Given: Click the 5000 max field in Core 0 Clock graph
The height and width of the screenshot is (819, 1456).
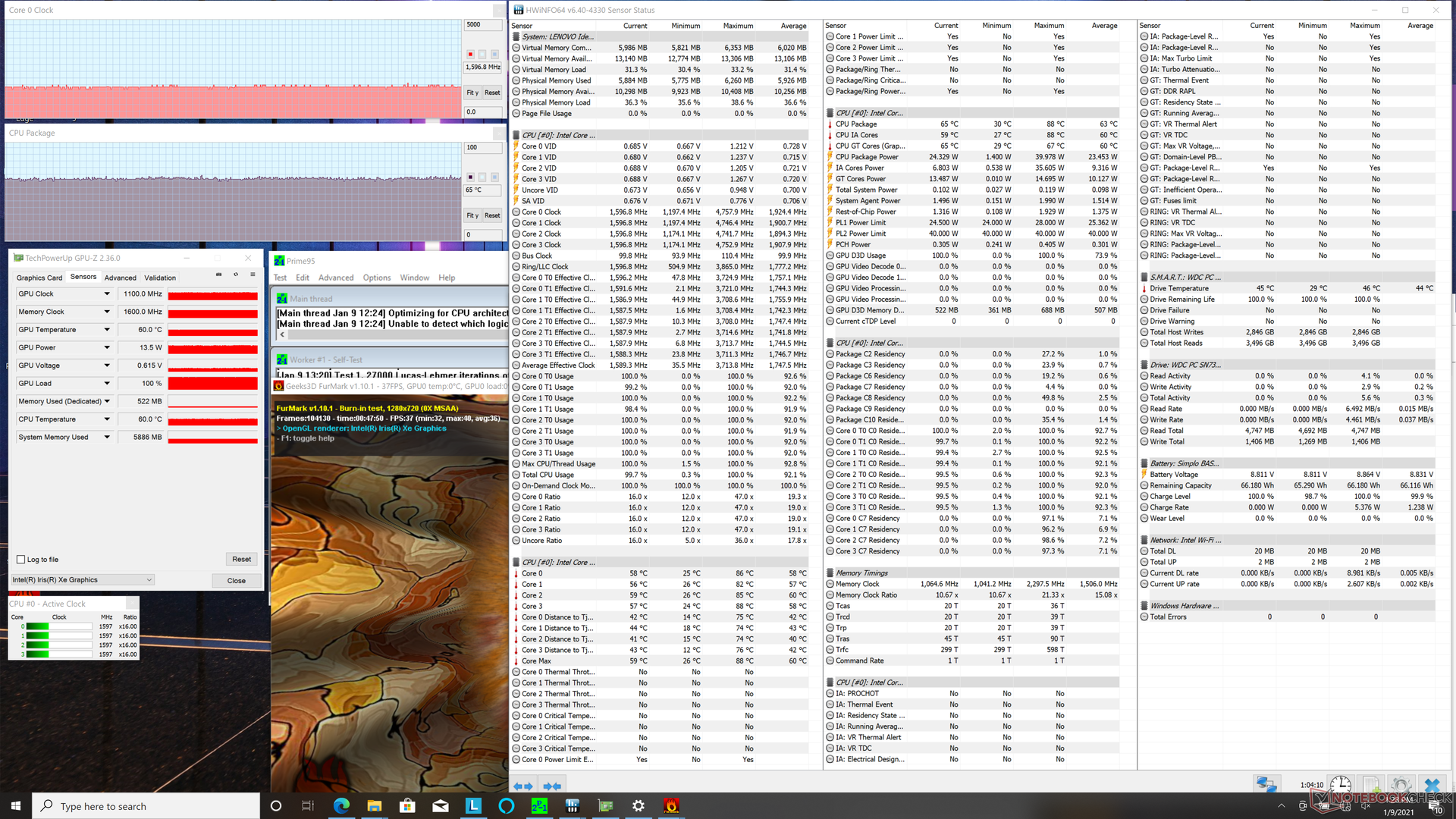Looking at the screenshot, I should (483, 25).
